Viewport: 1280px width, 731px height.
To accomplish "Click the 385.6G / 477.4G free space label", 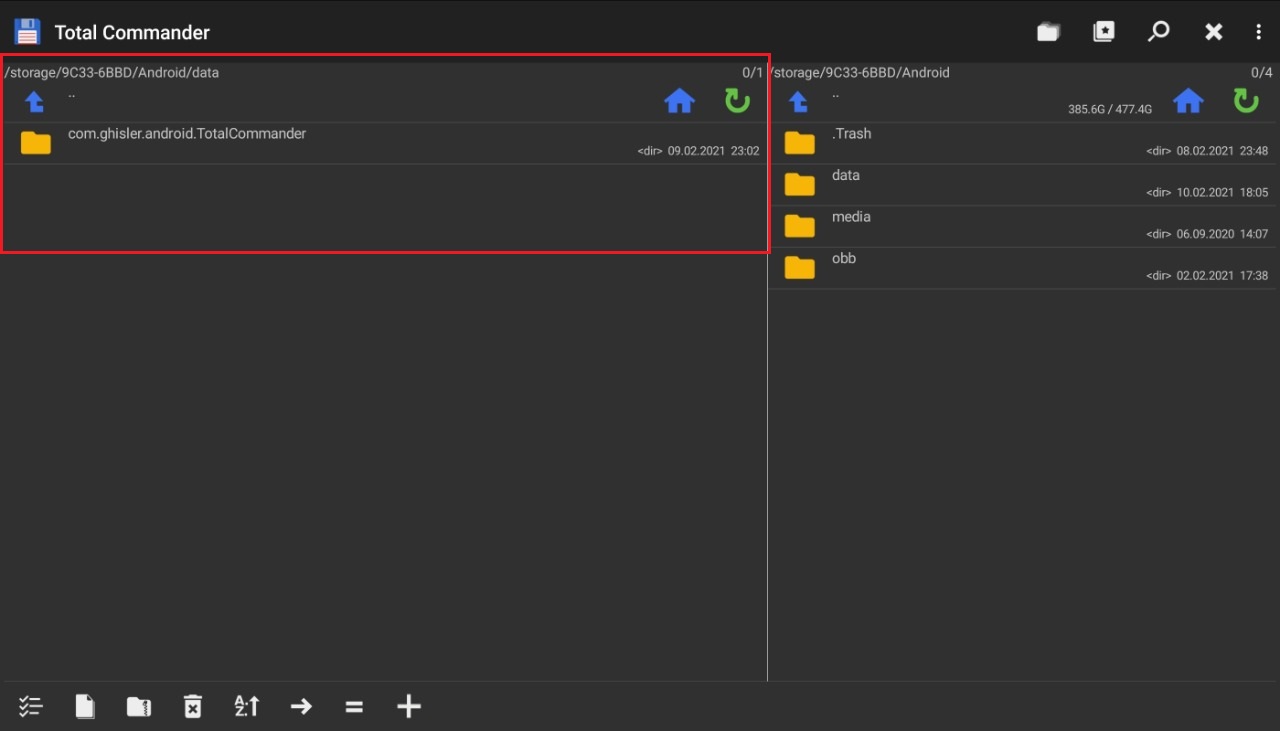I will [1110, 109].
